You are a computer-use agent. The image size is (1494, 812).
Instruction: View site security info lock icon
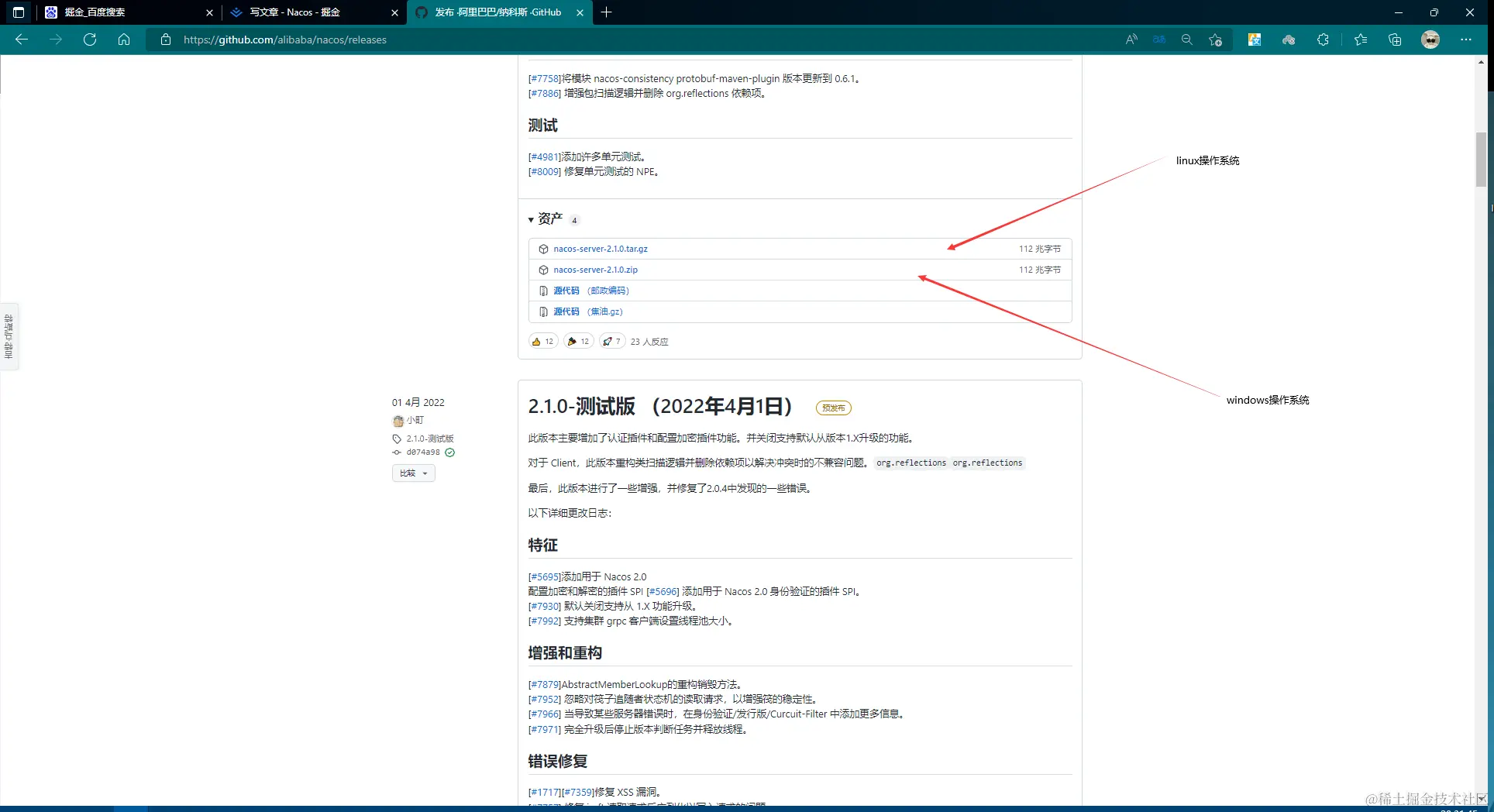(x=165, y=40)
